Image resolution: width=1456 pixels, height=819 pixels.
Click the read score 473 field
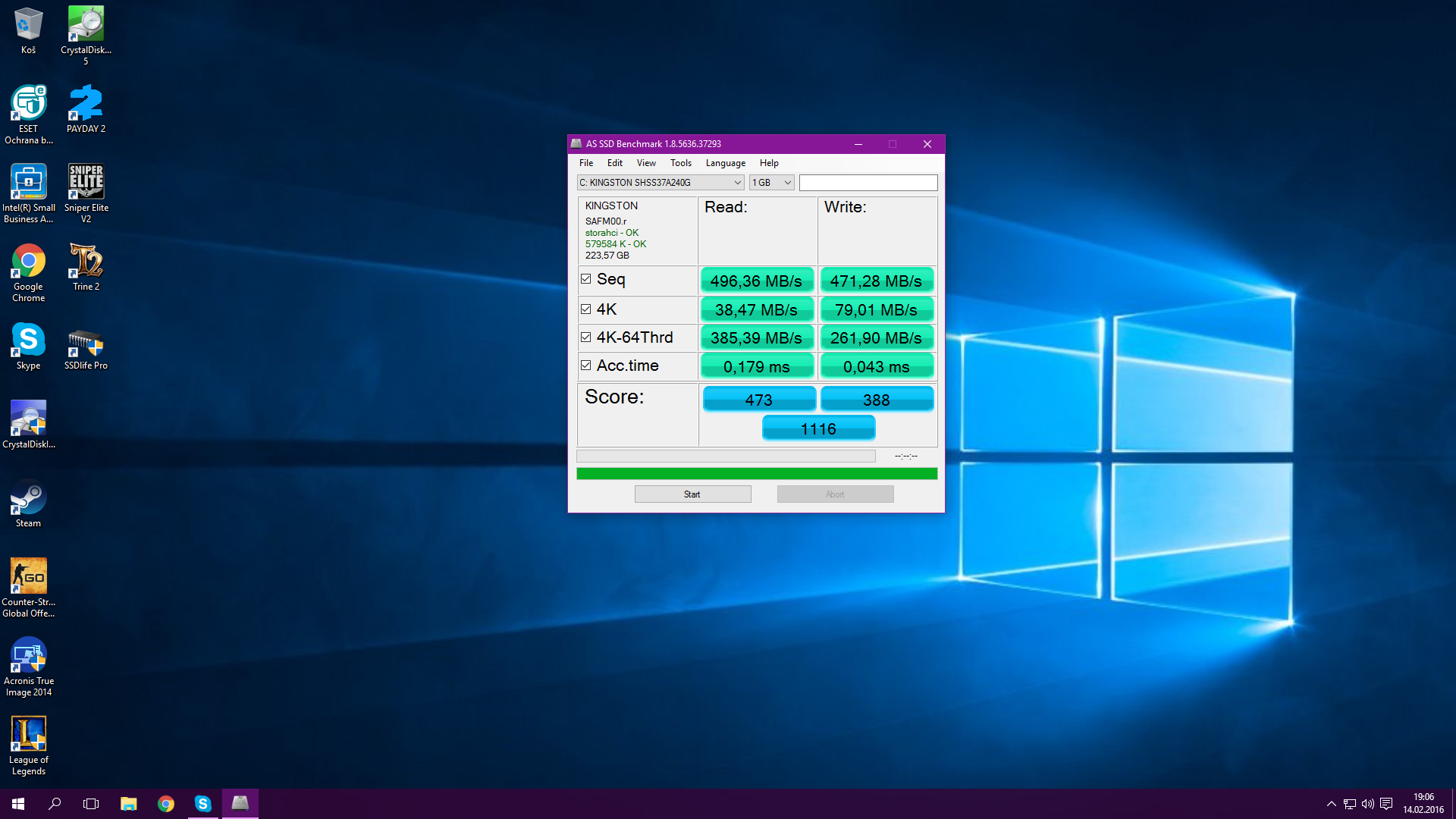759,400
